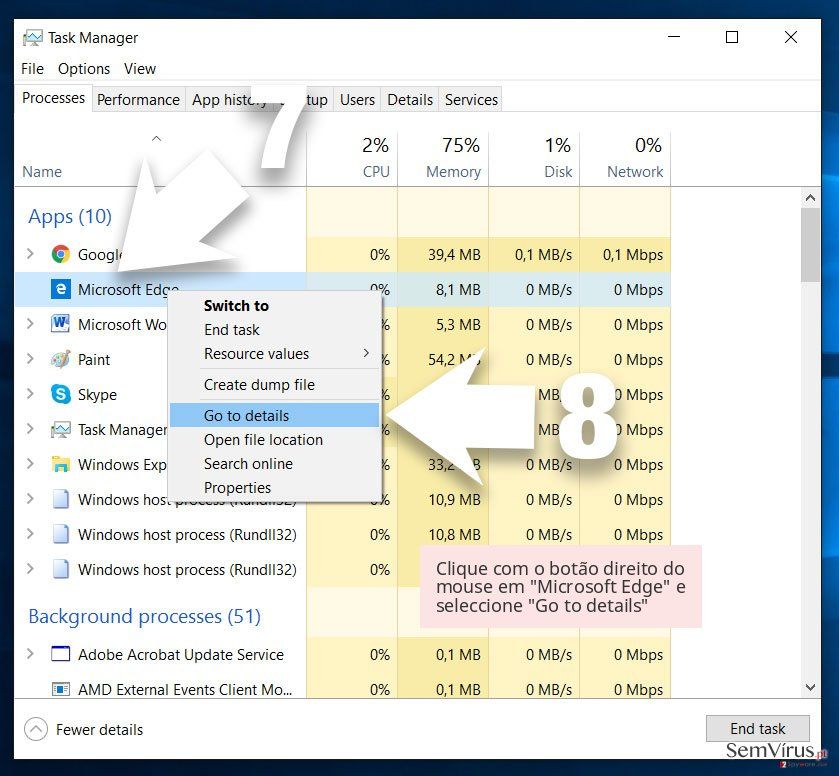Click the Microsoft Word icon
Image resolution: width=839 pixels, height=776 pixels.
click(x=60, y=324)
